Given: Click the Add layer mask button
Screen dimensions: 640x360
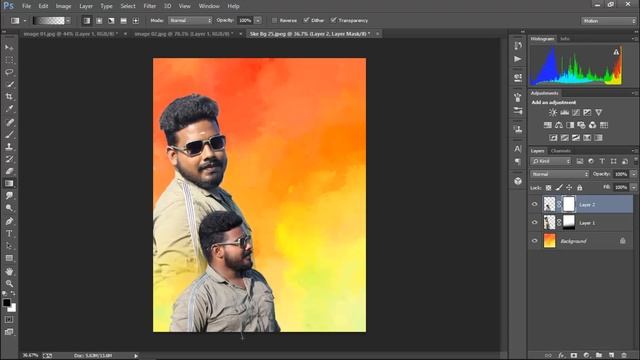Looking at the screenshot, I should (x=574, y=356).
